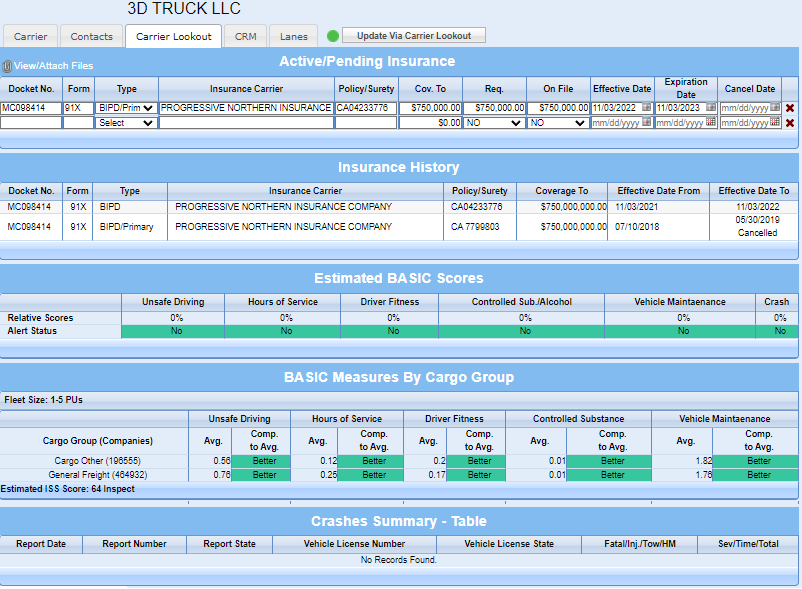Expand the On File NO dropdown in blank row
The height and width of the screenshot is (589, 802).
[558, 123]
